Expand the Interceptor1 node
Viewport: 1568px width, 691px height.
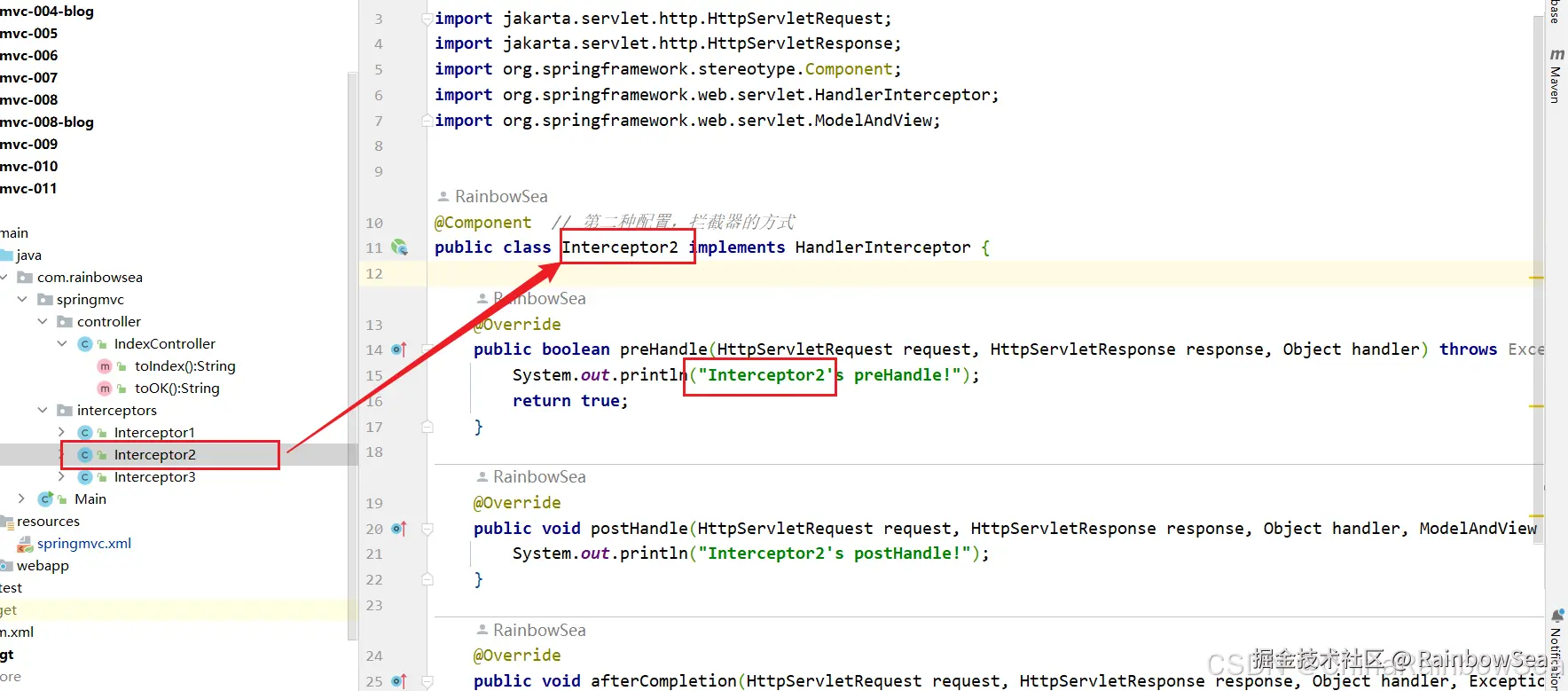click(x=61, y=433)
